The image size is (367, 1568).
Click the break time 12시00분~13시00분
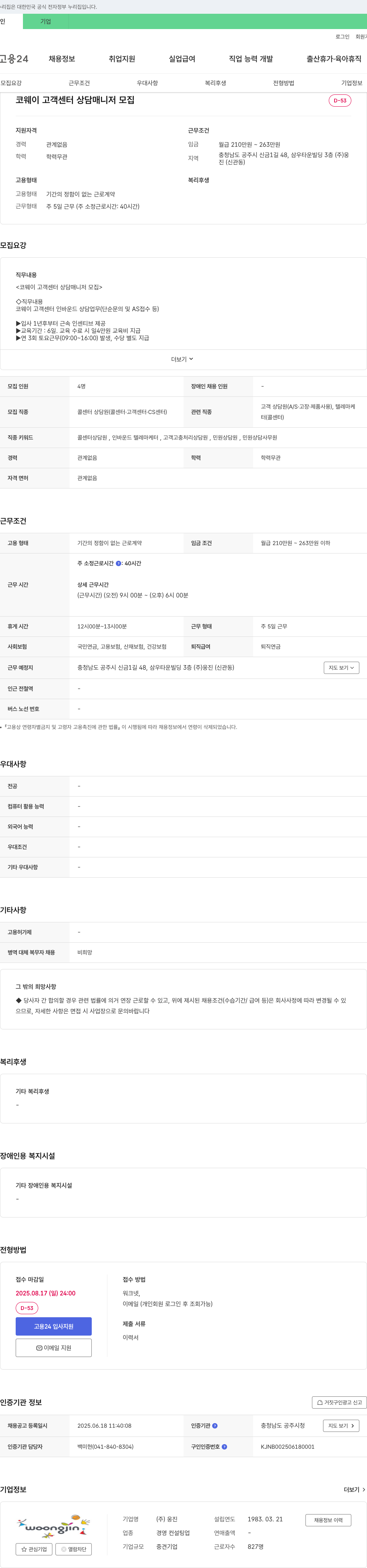click(x=102, y=627)
